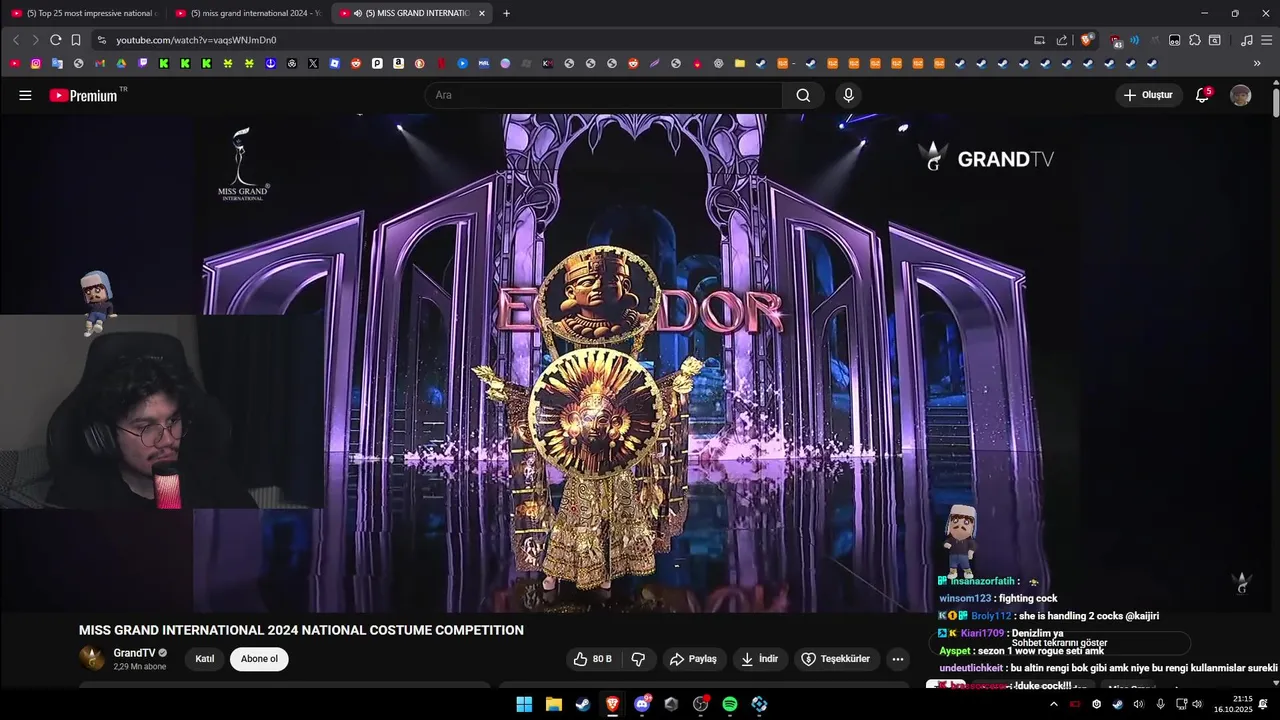The width and height of the screenshot is (1280, 720).
Task: Close the MISS GRAND INTERNATIONAL tab
Action: [x=482, y=13]
